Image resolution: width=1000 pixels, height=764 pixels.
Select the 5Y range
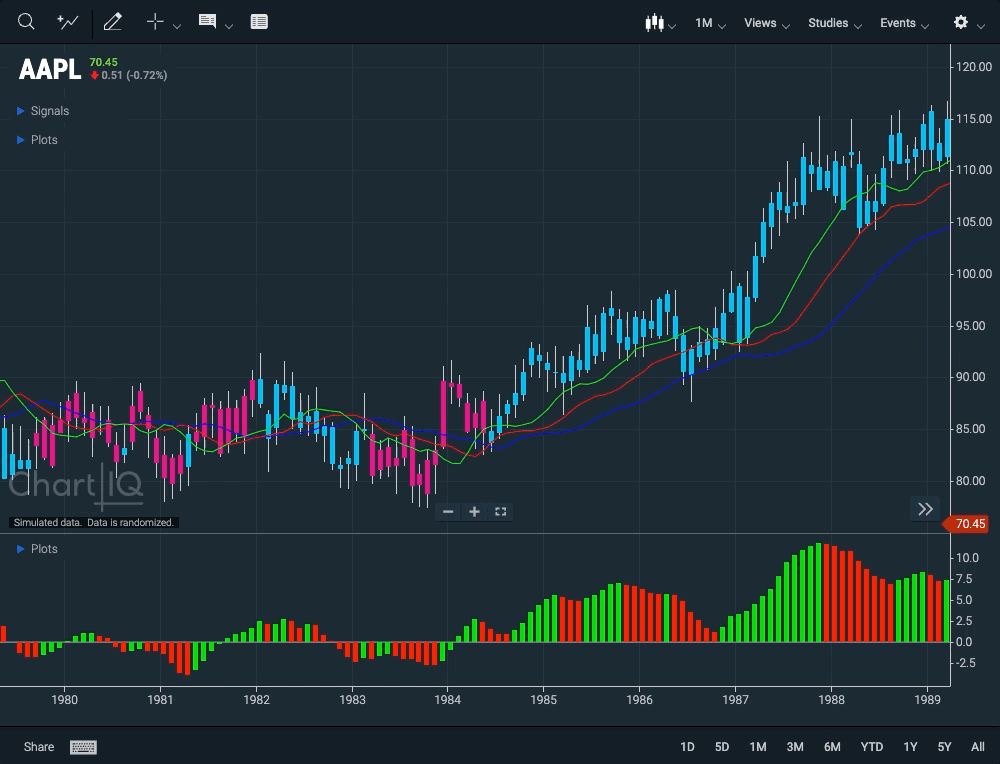tap(945, 747)
